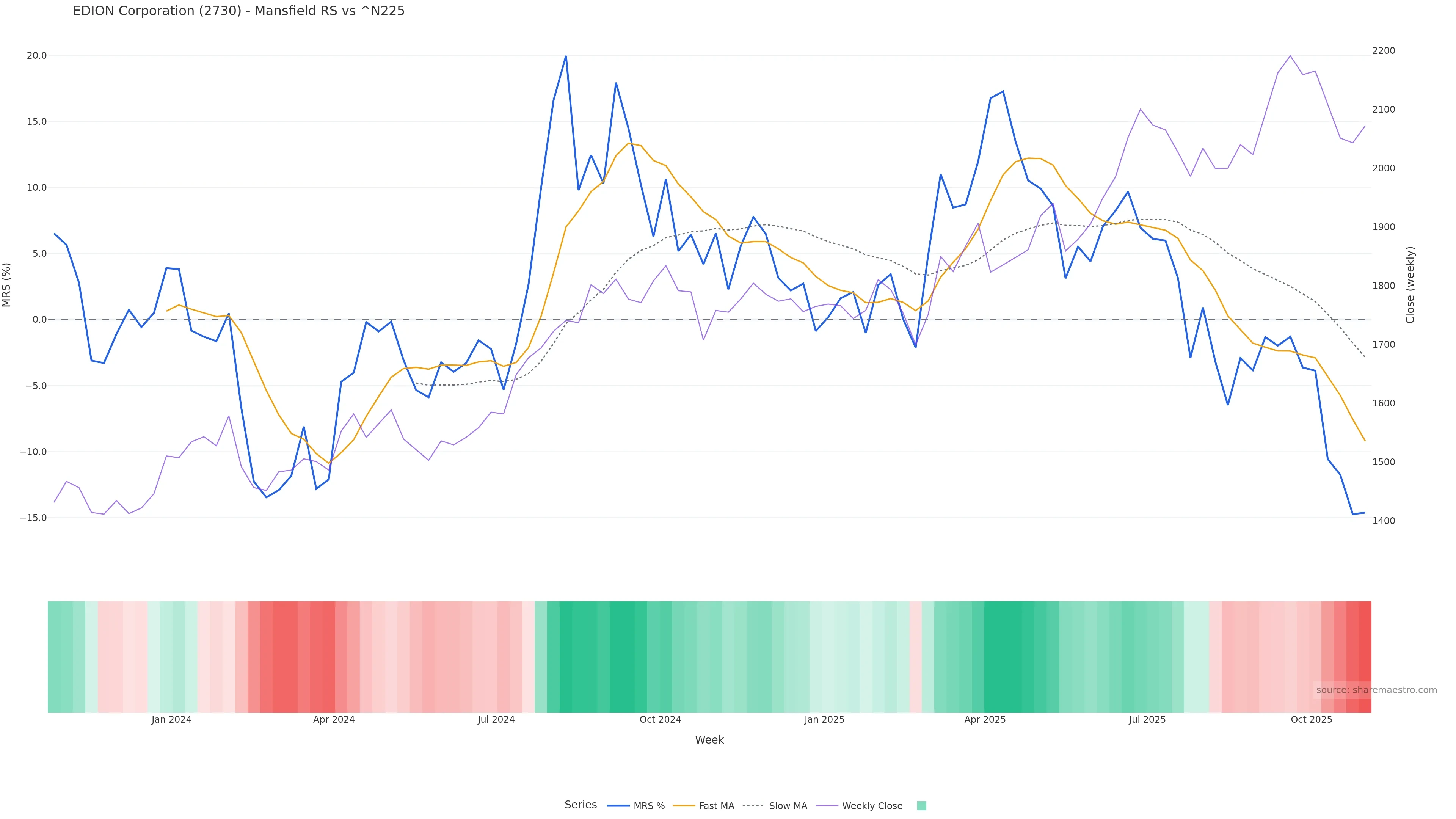Click the 20.0 tick on MRS axis
The width and height of the screenshot is (1456, 819).
[37, 55]
